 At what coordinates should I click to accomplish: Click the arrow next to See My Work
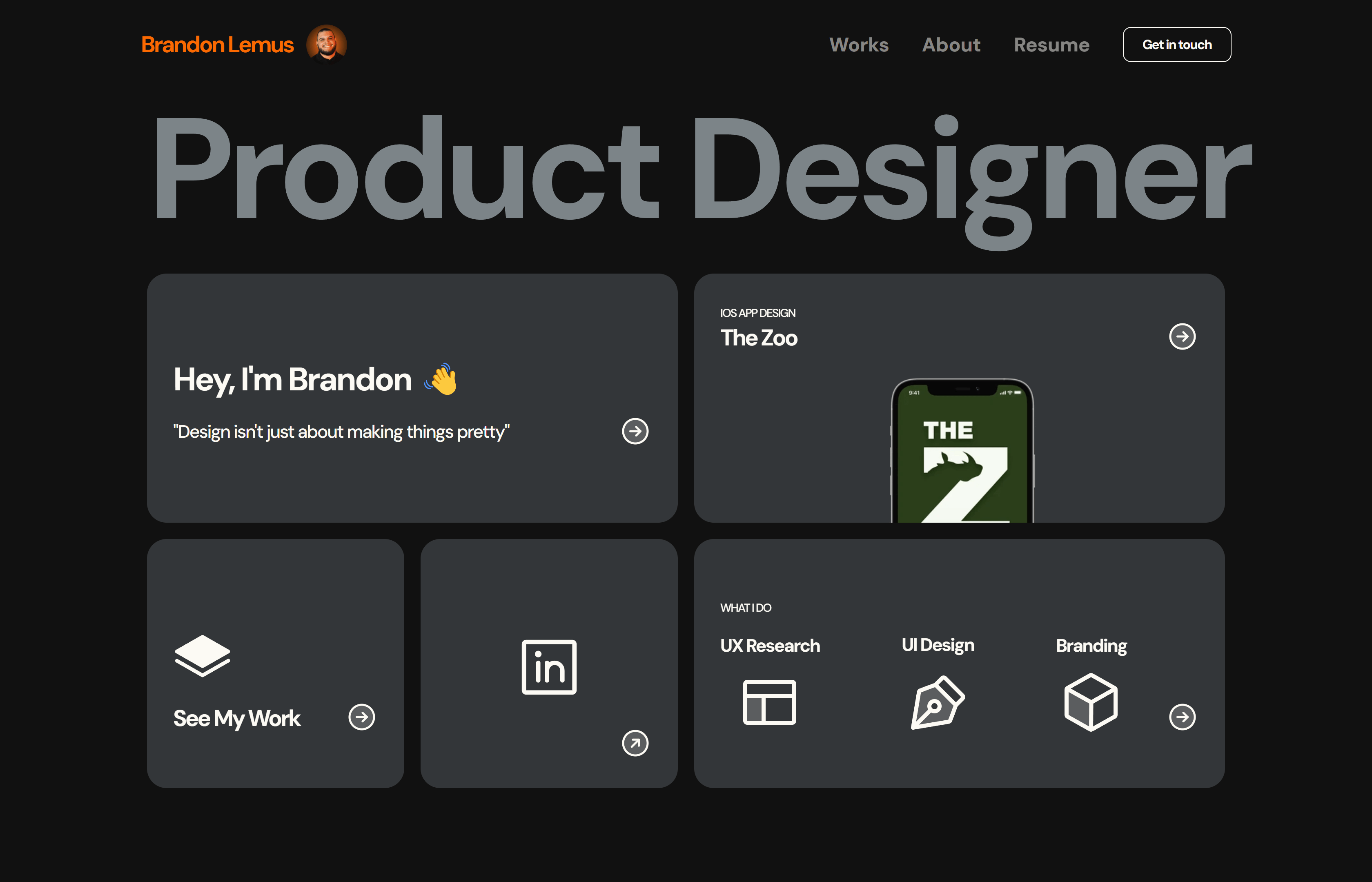tap(361, 717)
